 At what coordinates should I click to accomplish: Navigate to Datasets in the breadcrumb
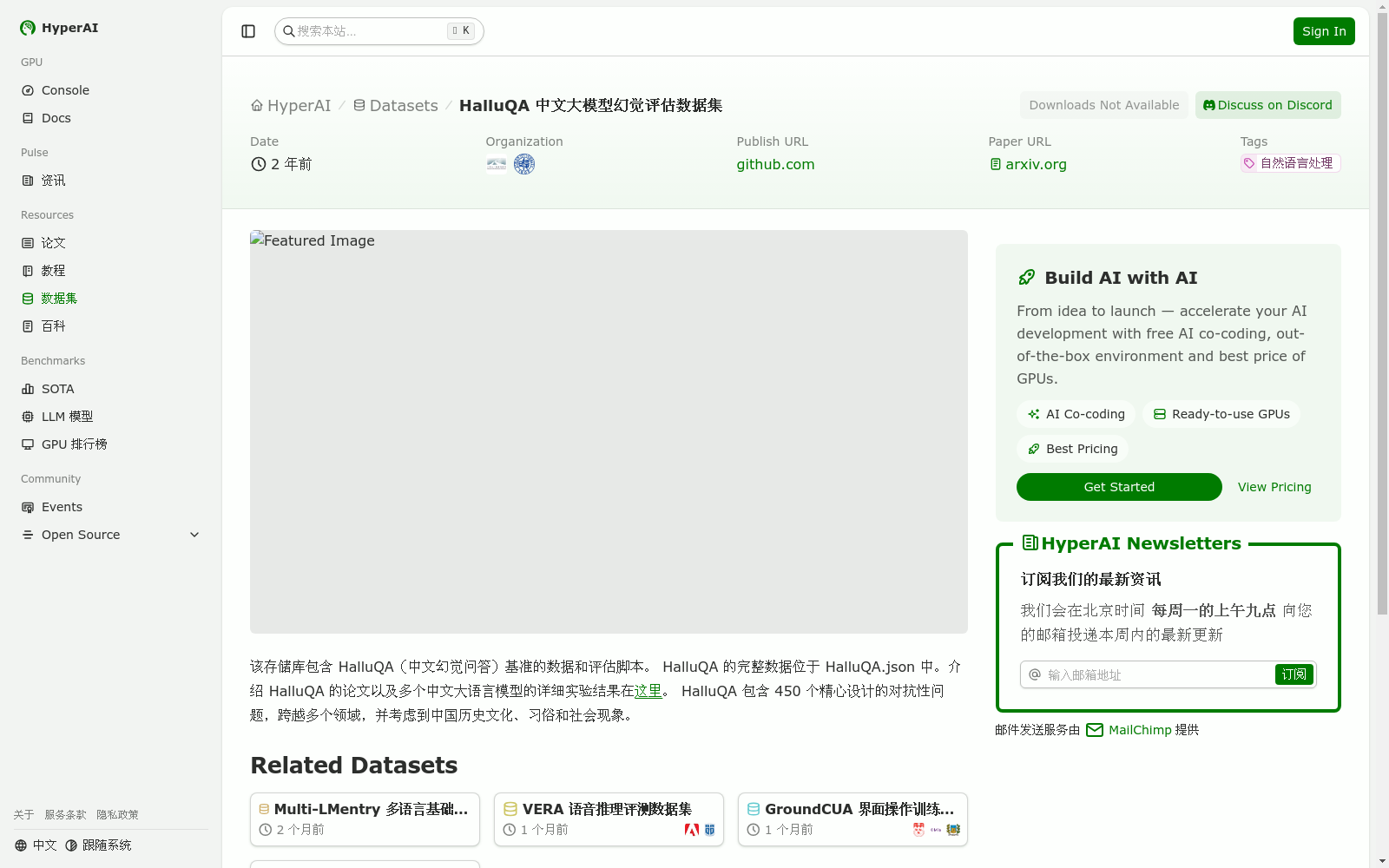coord(404,105)
